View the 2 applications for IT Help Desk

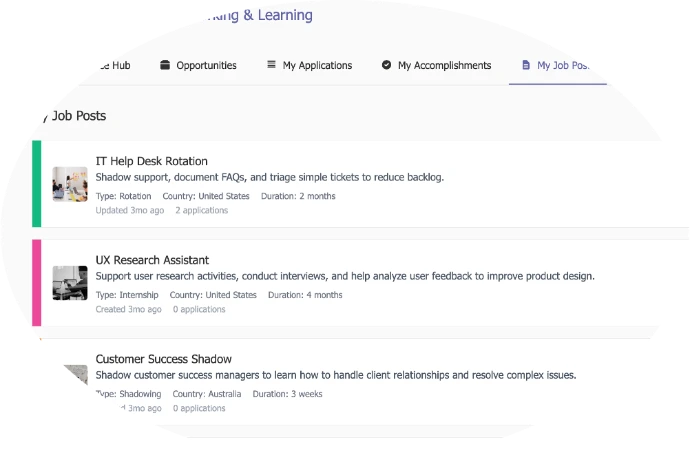coord(201,211)
